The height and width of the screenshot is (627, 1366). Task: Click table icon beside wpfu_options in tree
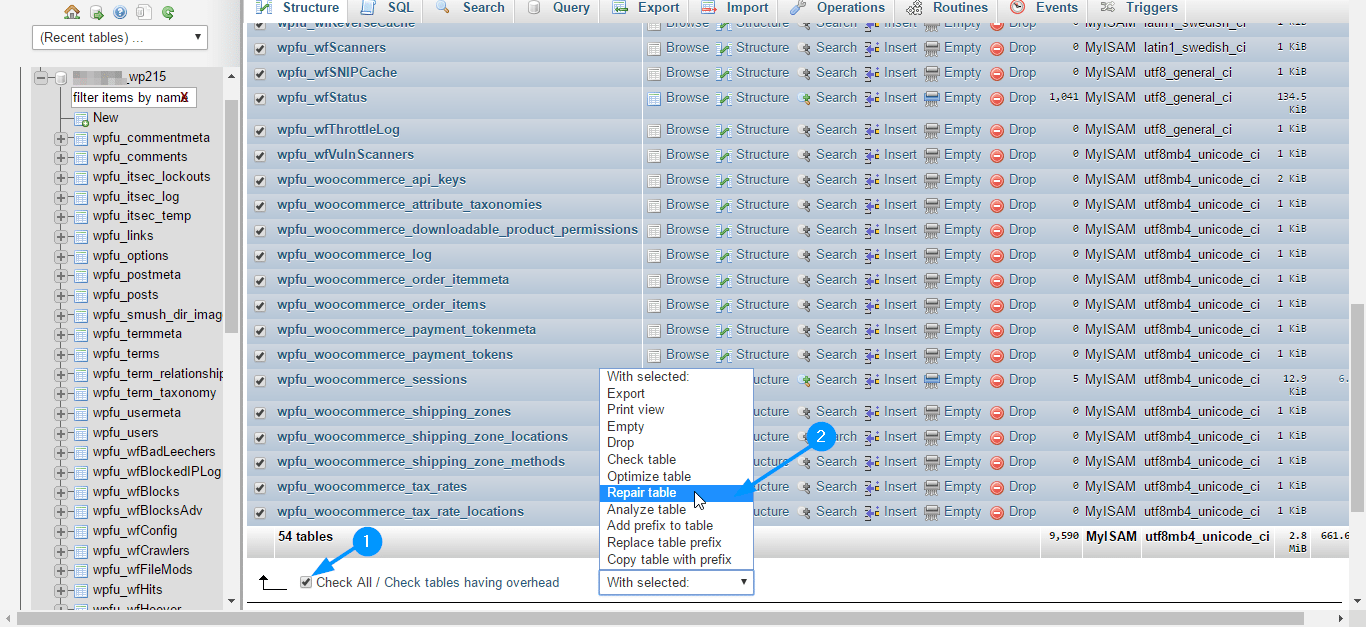(81, 256)
